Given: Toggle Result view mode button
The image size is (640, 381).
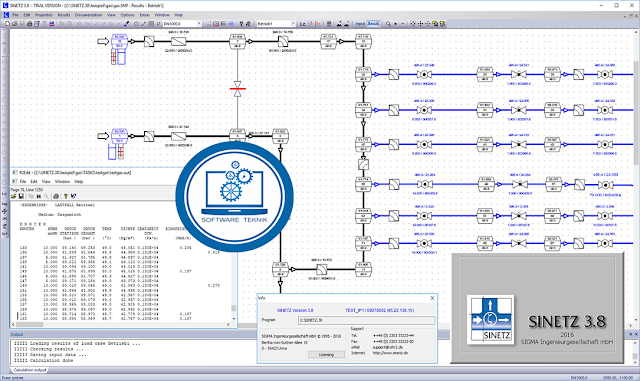Looking at the screenshot, I should coord(373,24).
